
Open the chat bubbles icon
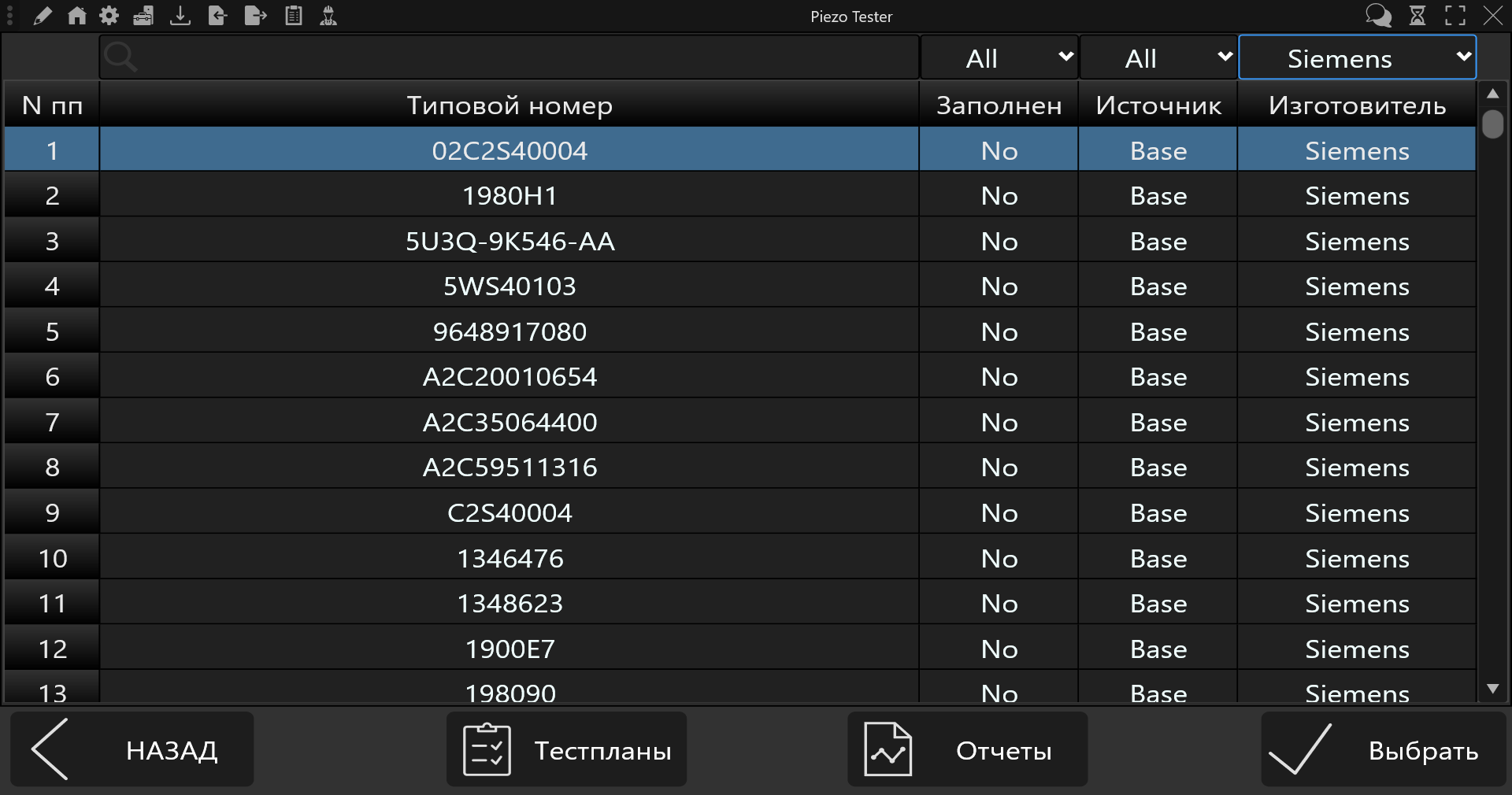[1378, 16]
